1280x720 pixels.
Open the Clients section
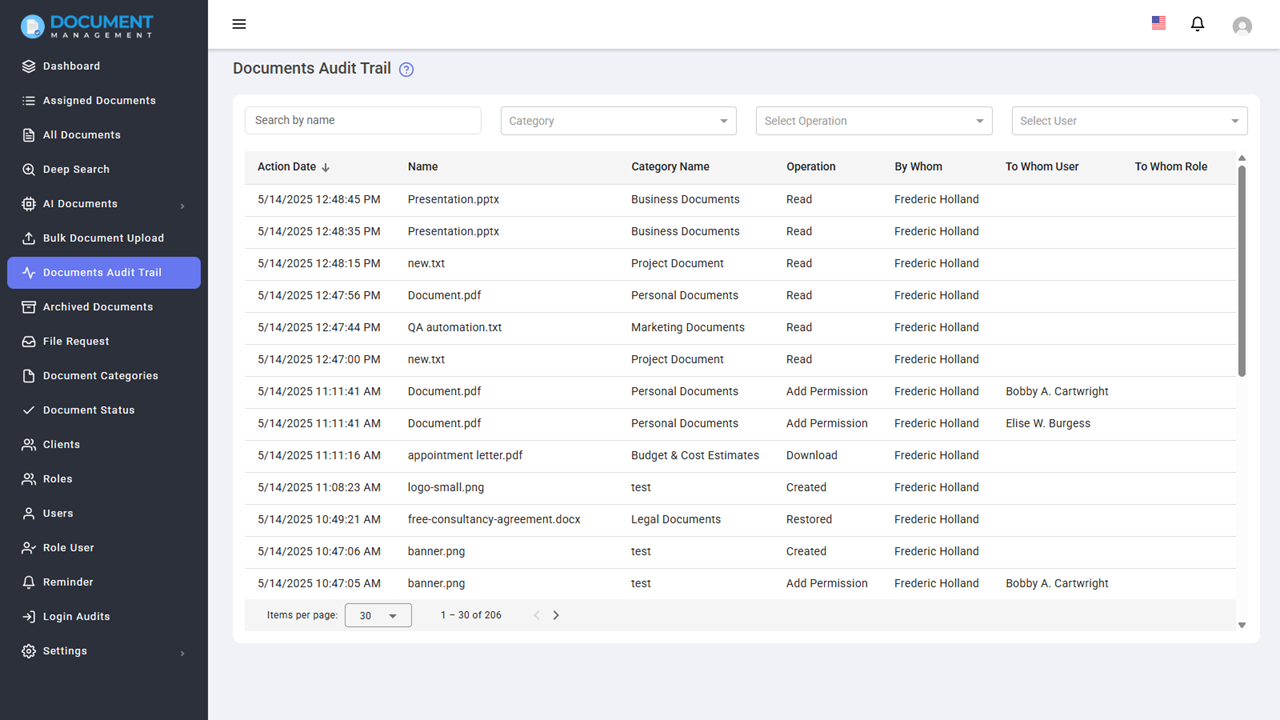66,444
